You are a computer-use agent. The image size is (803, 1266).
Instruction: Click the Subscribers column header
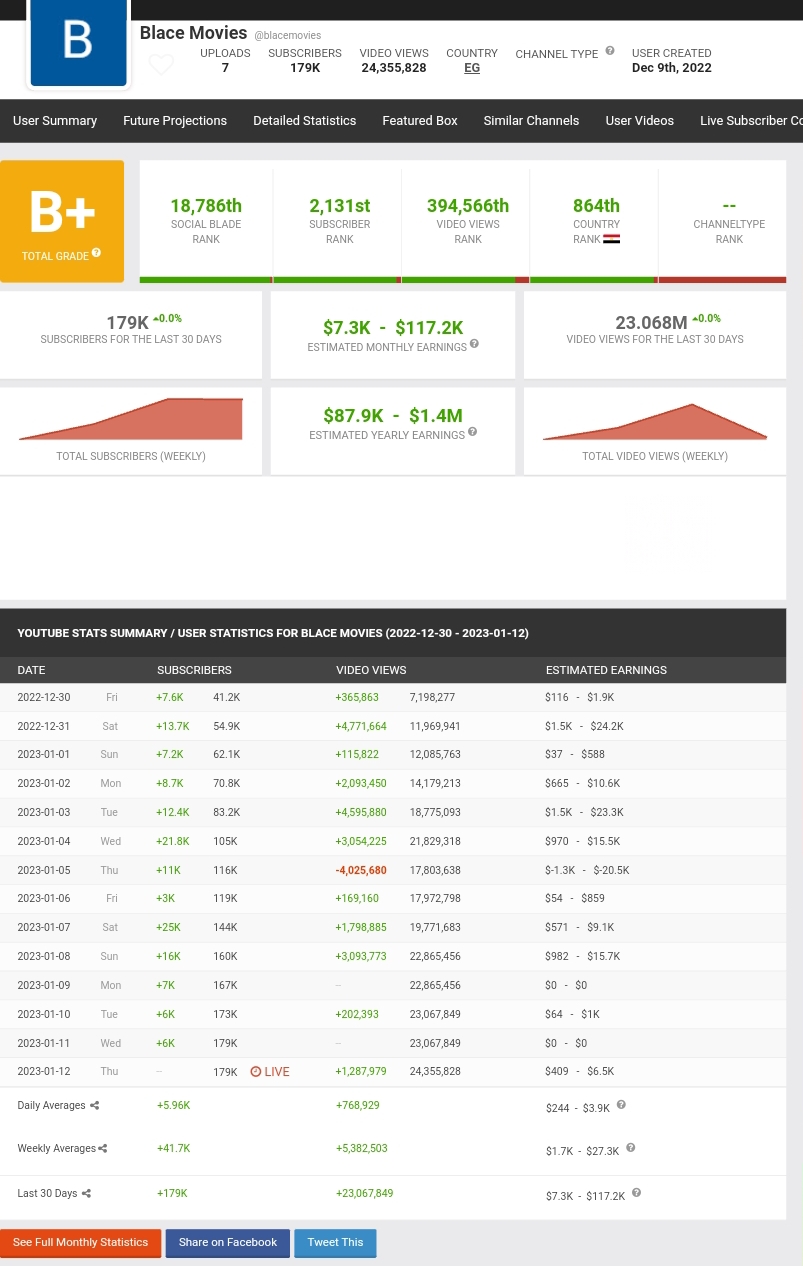[194, 670]
